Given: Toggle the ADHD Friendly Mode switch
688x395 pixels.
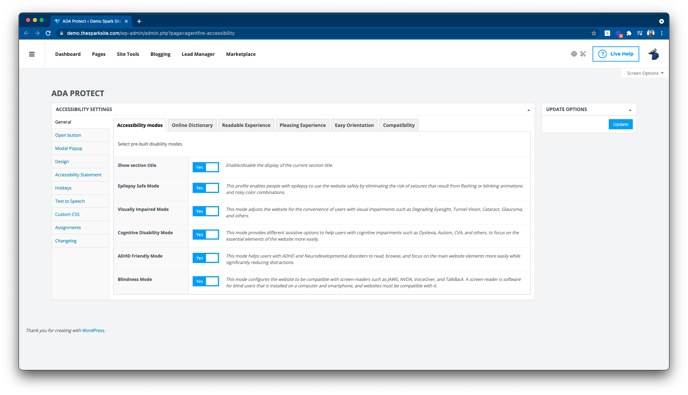Looking at the screenshot, I should [205, 258].
